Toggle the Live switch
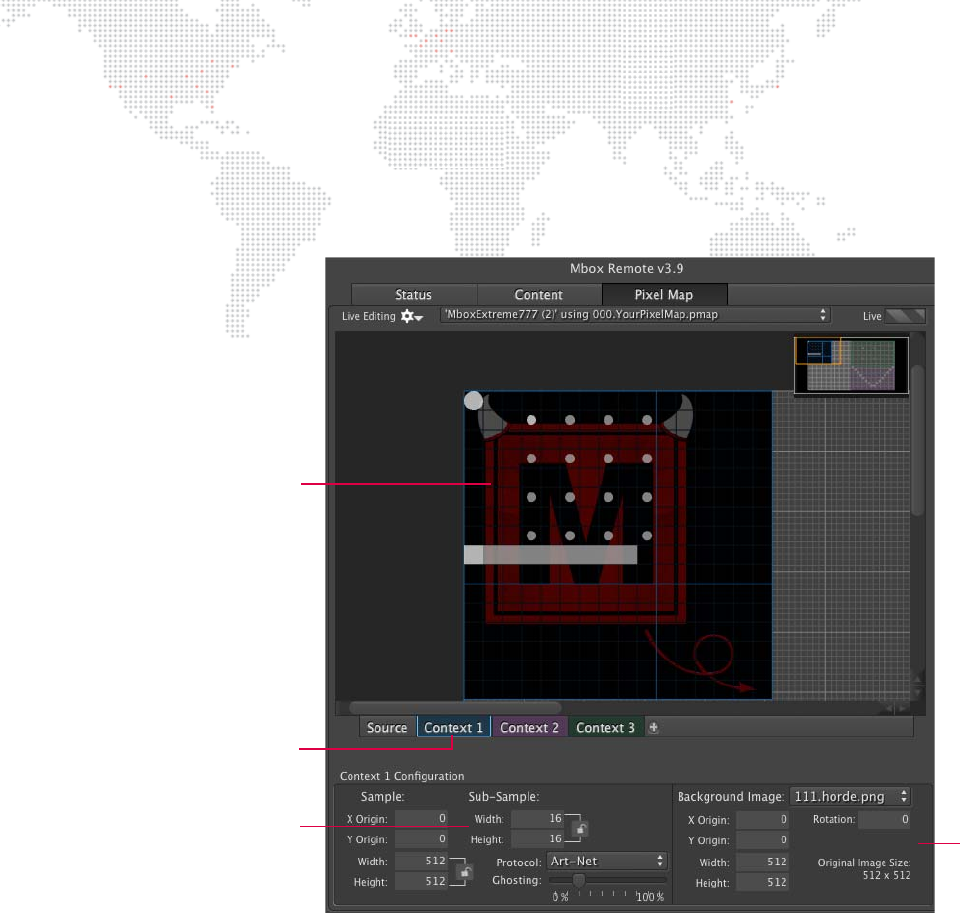The image size is (960, 913). pyautogui.click(x=908, y=316)
